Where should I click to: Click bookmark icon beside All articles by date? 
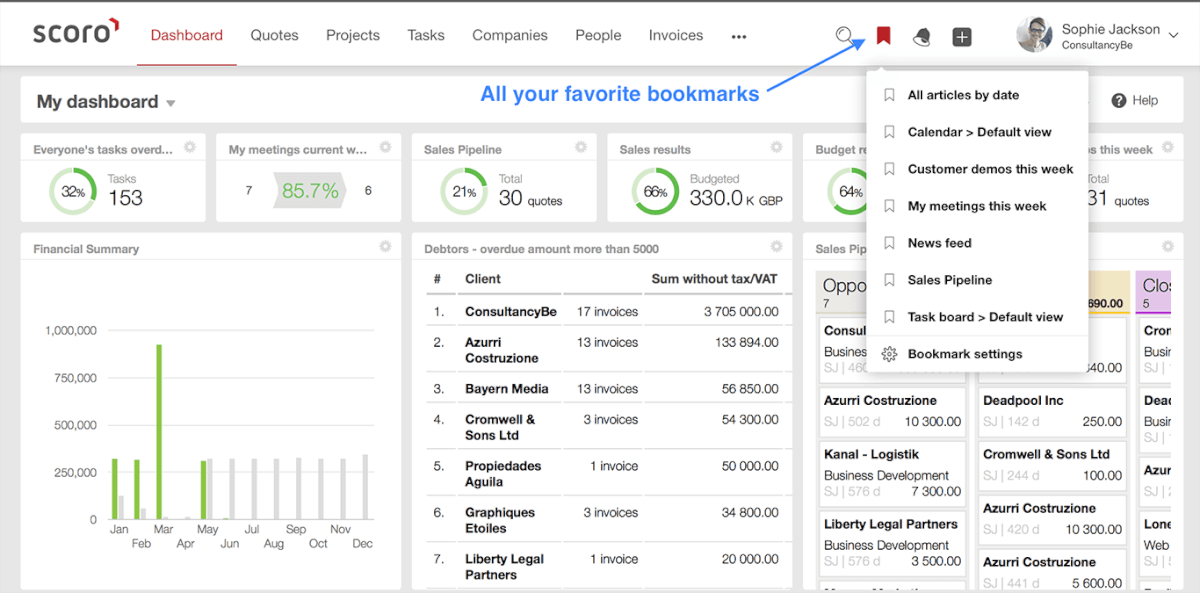889,95
